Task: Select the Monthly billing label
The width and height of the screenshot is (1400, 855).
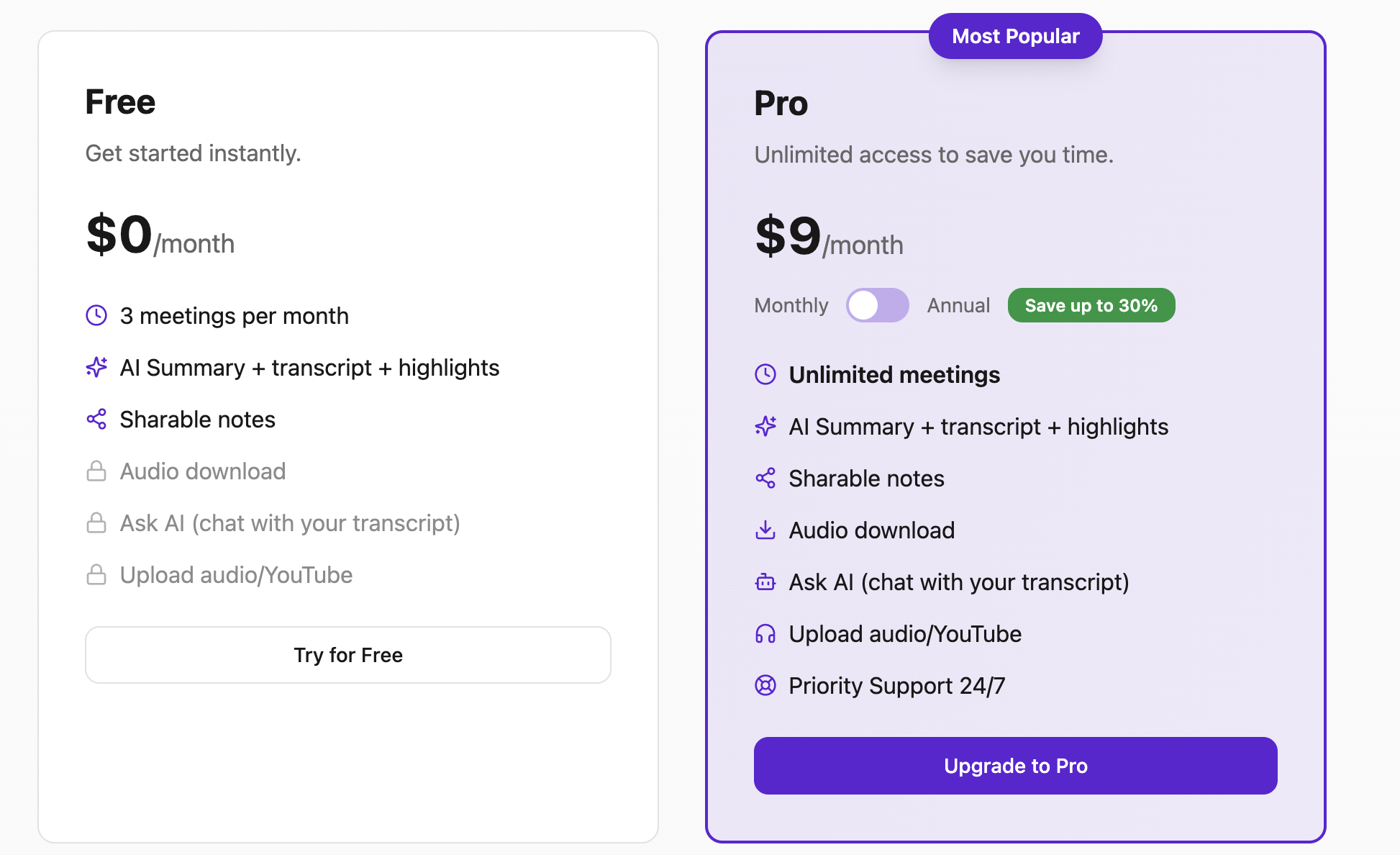Action: coord(791,305)
